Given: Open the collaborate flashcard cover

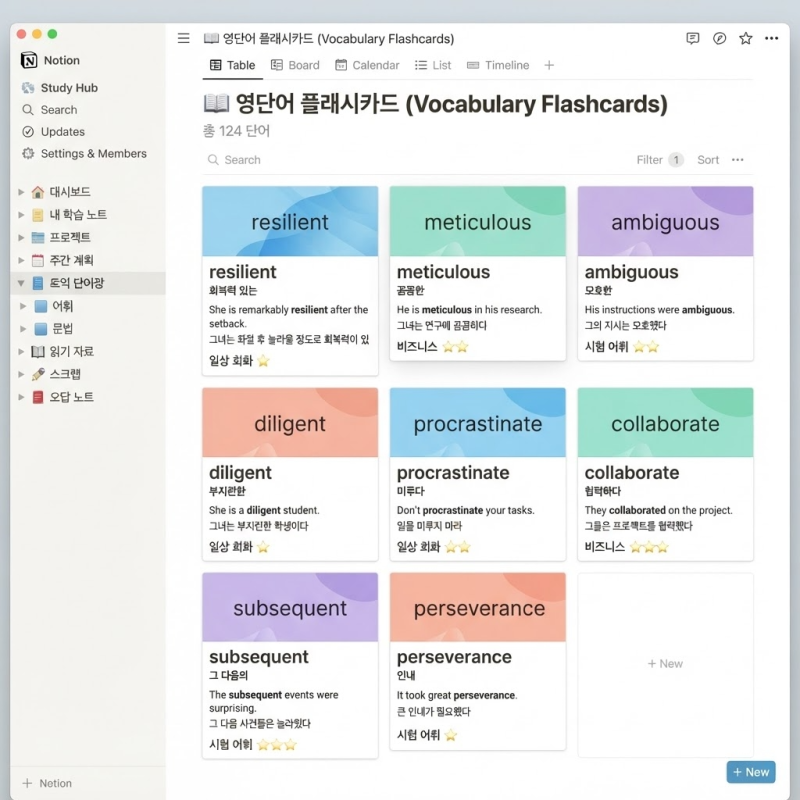Looking at the screenshot, I should click(665, 422).
